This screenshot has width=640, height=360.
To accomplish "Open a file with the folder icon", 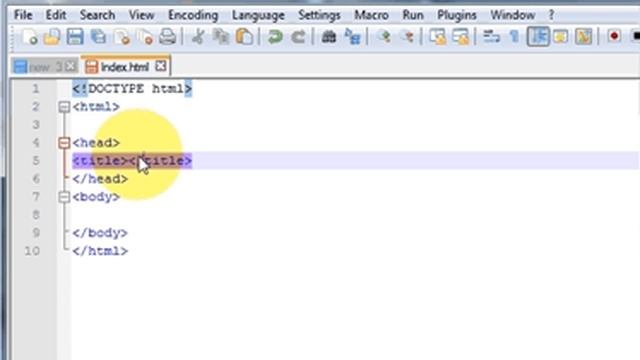I will coord(52,37).
